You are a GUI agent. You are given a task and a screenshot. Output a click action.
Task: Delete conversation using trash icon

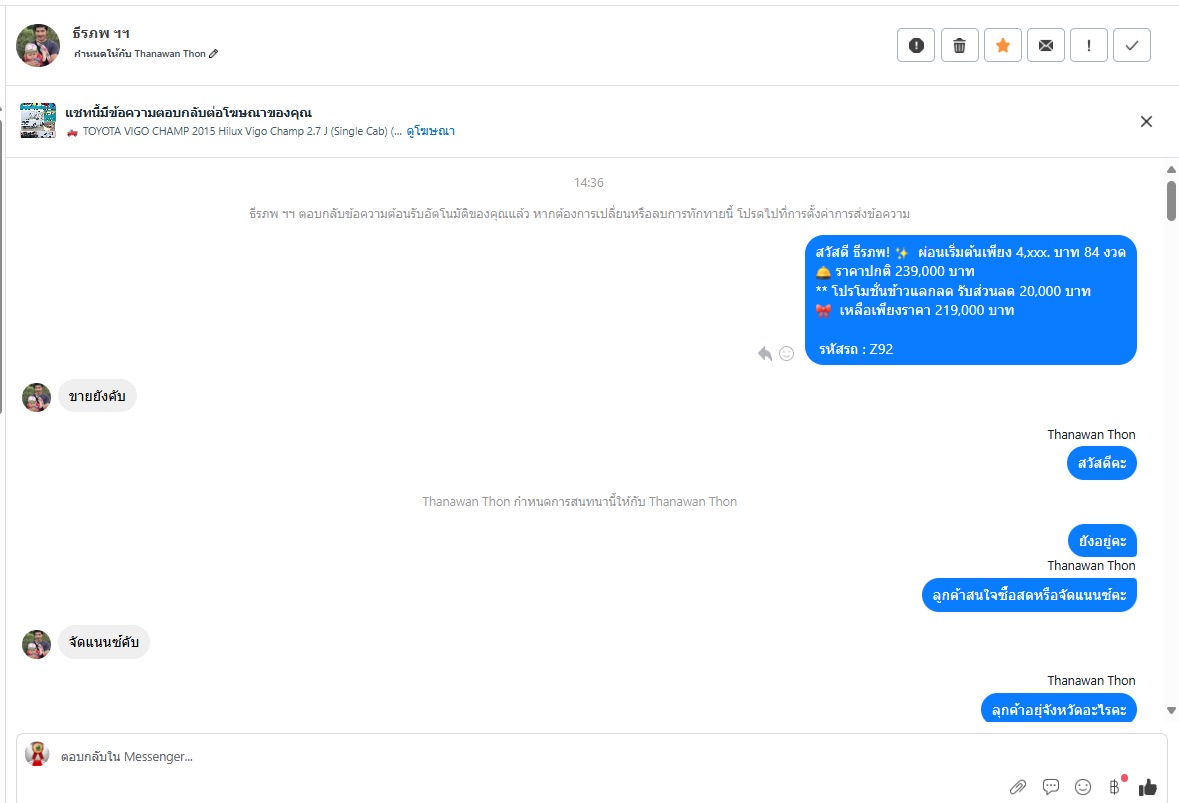(959, 45)
